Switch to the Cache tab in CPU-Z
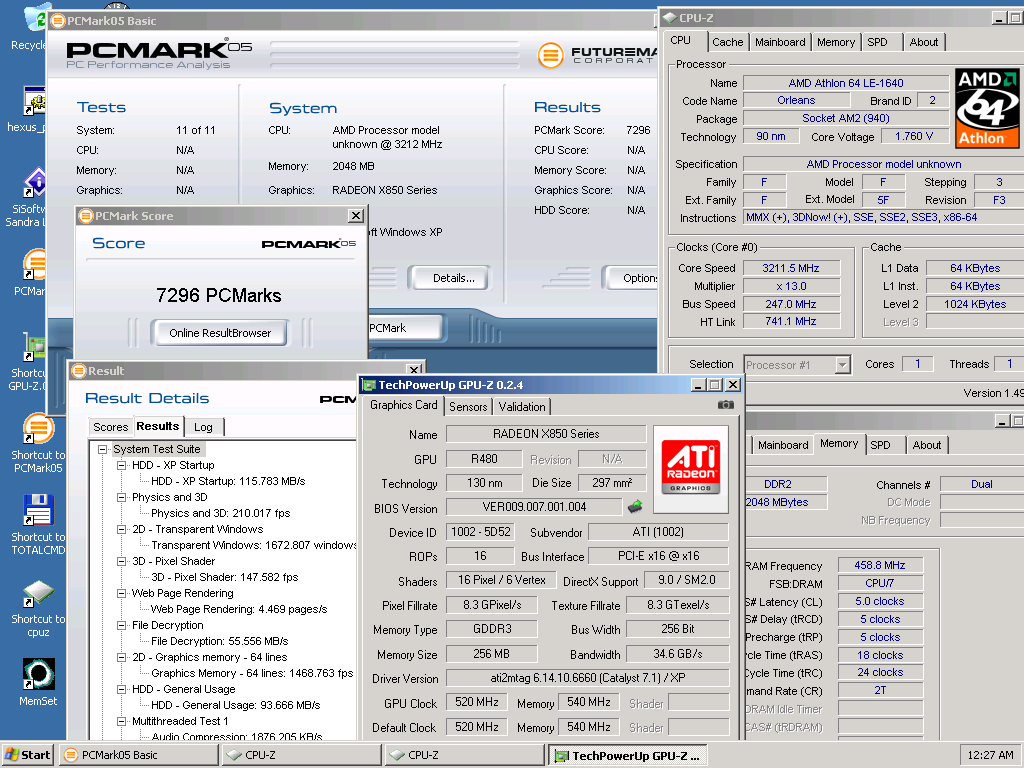The image size is (1024, 768). pyautogui.click(x=728, y=42)
